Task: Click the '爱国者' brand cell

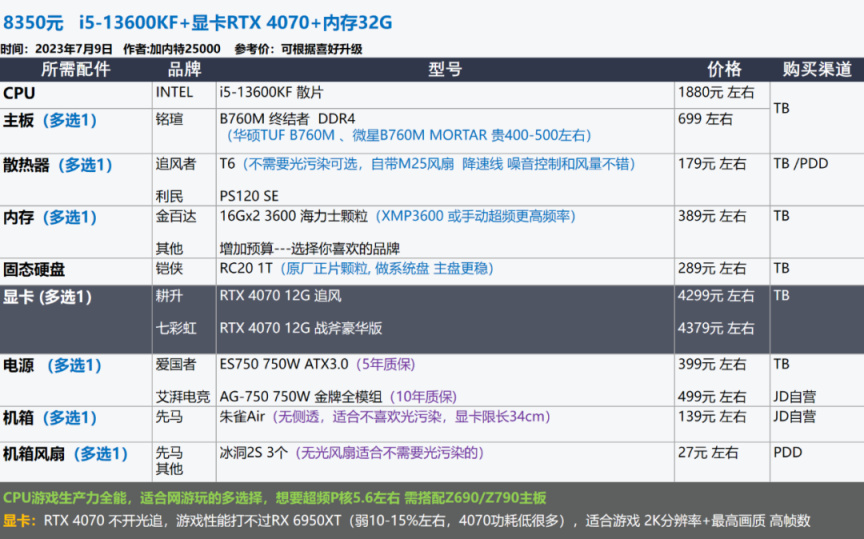Action: (176, 364)
